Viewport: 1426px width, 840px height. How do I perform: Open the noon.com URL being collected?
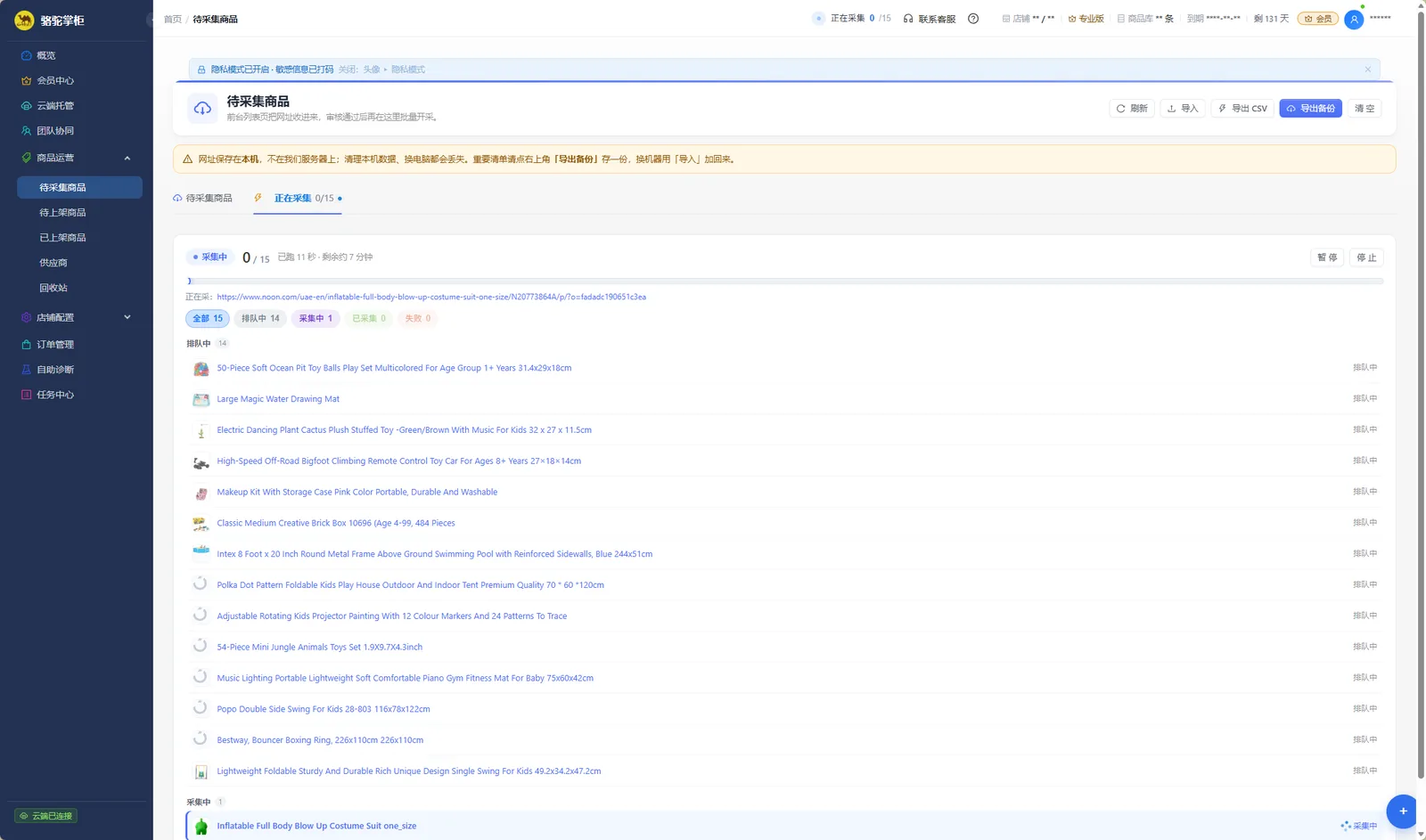(x=431, y=297)
